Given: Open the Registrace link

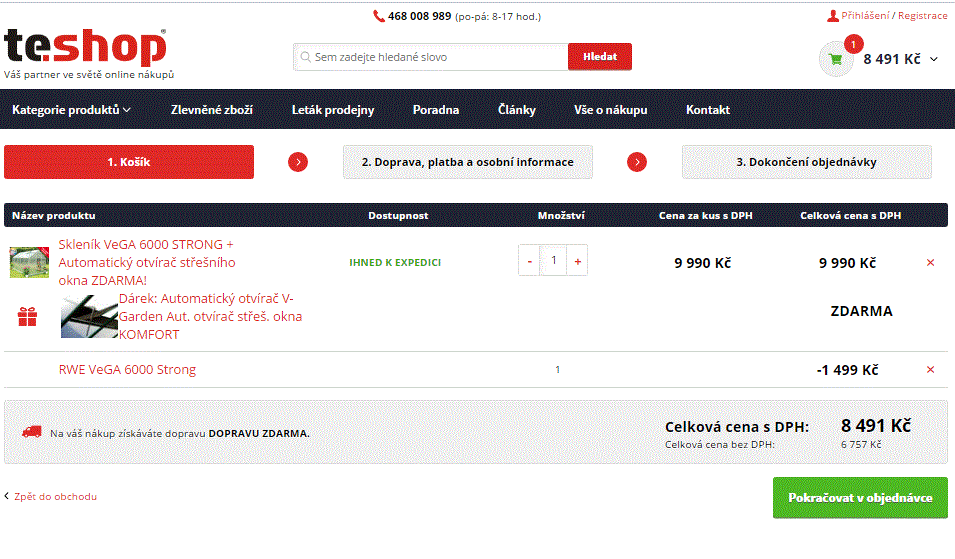Looking at the screenshot, I should pos(923,16).
